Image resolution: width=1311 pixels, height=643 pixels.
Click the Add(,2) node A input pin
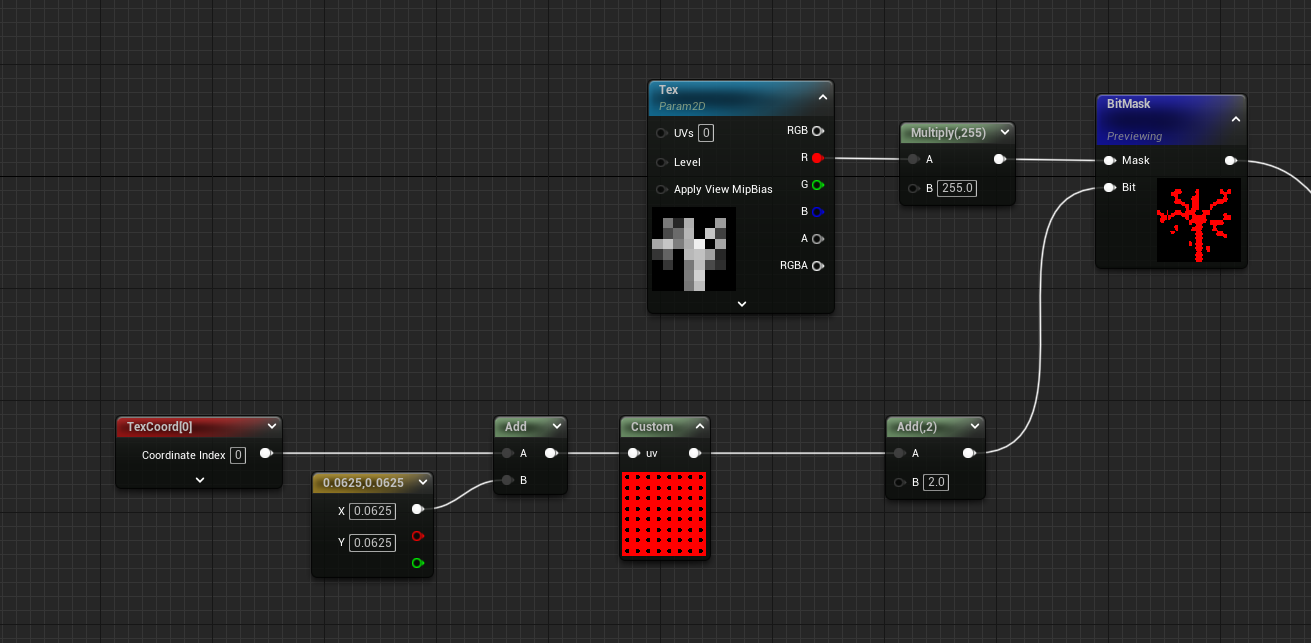(x=899, y=453)
